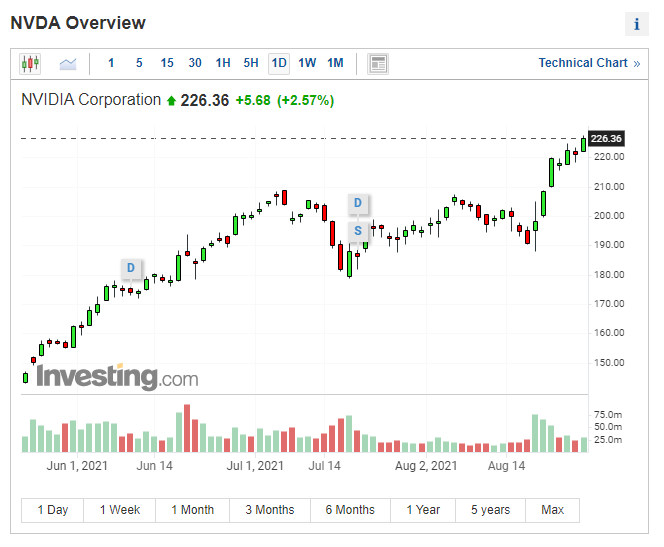664x547 pixels.
Task: Select the 15 minute interval
Action: tap(167, 63)
